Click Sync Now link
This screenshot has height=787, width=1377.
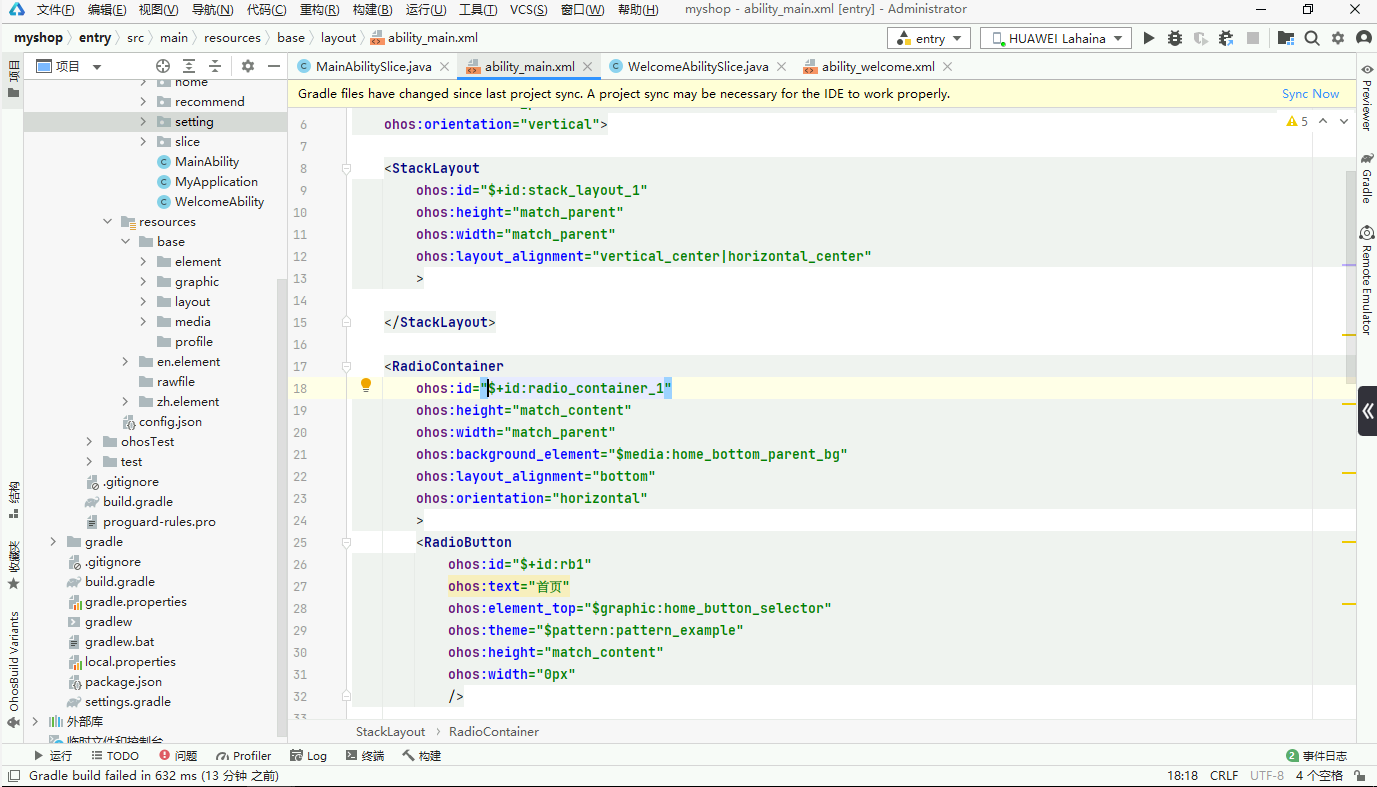pyautogui.click(x=1310, y=94)
